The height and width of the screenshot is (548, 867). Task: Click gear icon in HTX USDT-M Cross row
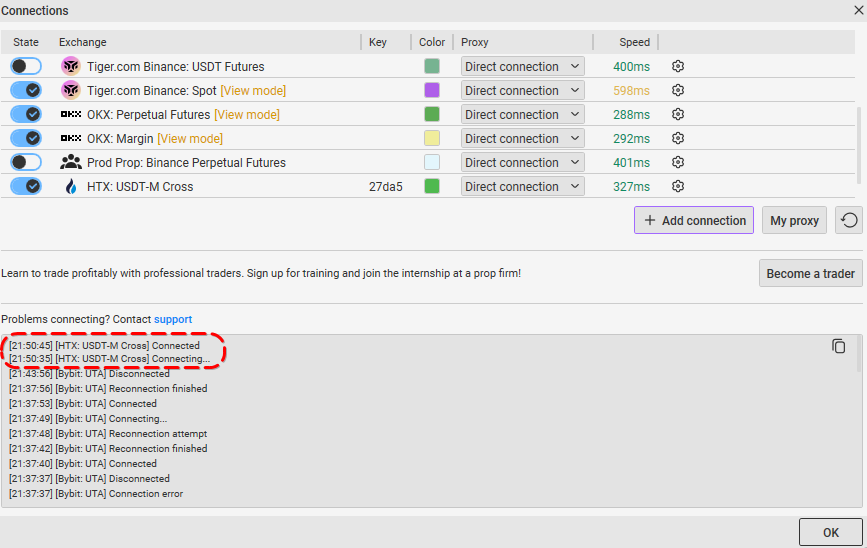click(678, 186)
